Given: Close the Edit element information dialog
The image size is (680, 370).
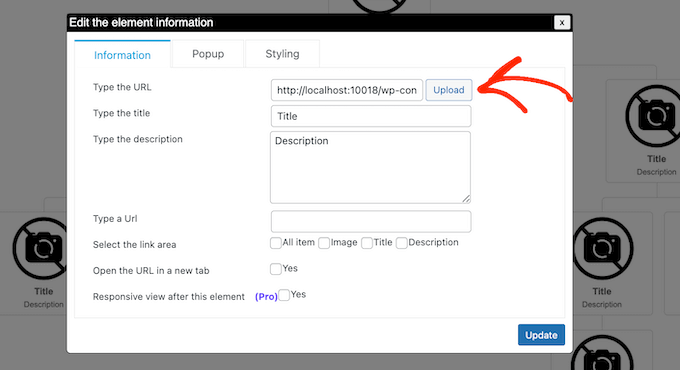Looking at the screenshot, I should [x=562, y=23].
